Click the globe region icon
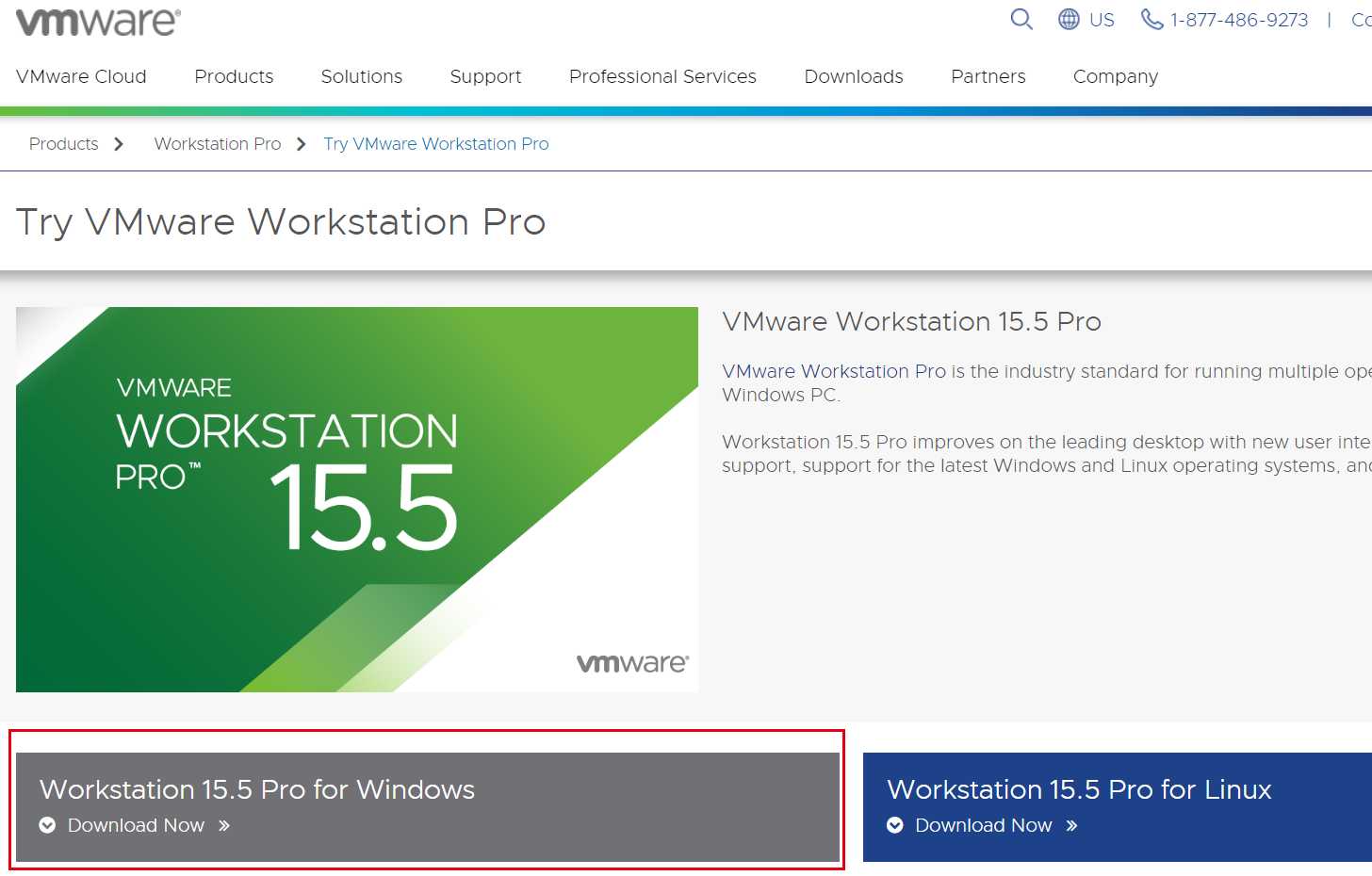This screenshot has height=876, width=1372. point(1069,19)
